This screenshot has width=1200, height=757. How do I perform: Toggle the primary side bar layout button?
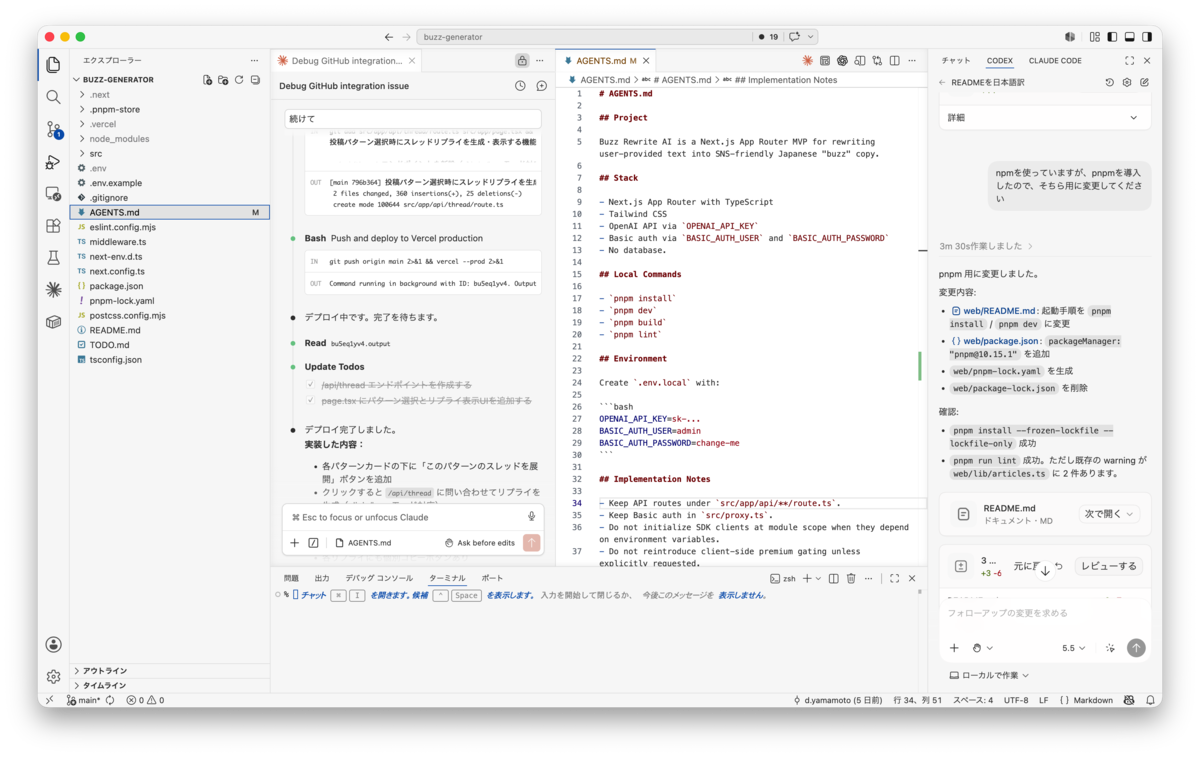(1111, 37)
